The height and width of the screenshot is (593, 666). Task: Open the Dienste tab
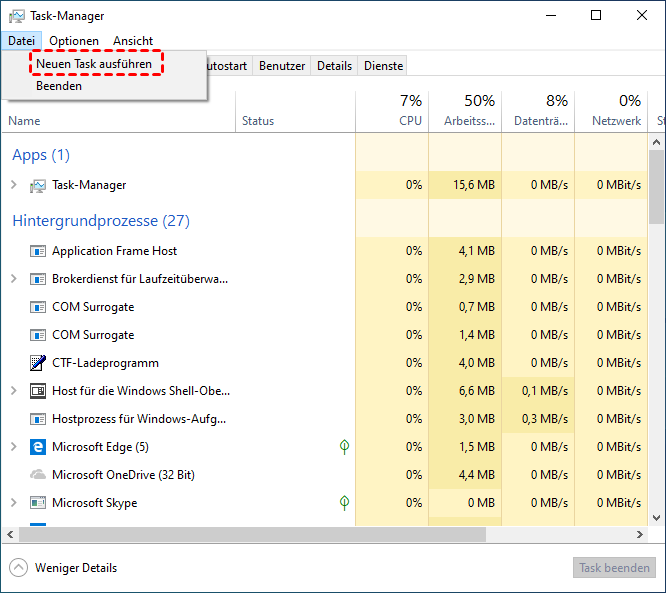384,66
